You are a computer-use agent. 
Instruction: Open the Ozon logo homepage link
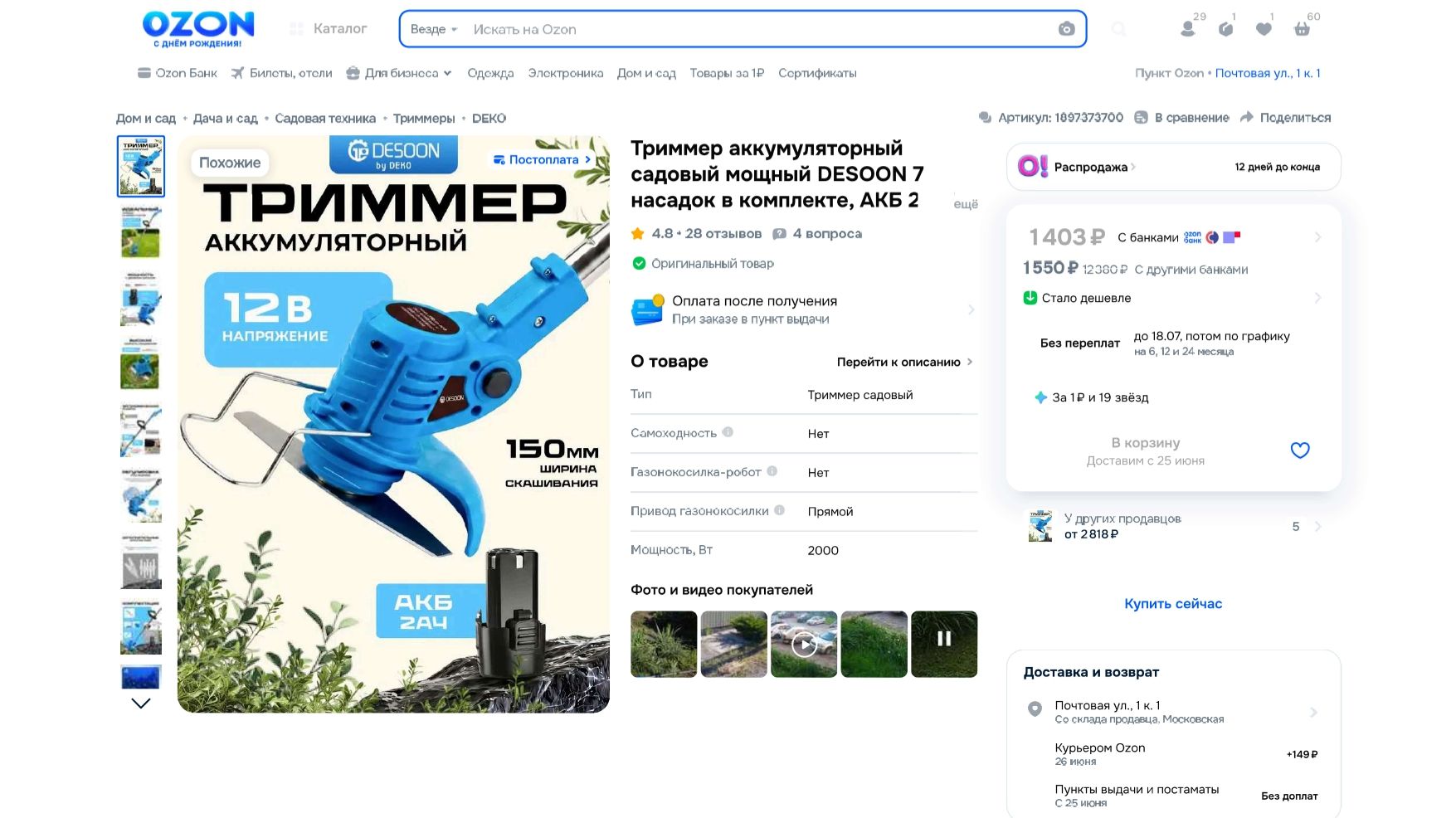(198, 29)
